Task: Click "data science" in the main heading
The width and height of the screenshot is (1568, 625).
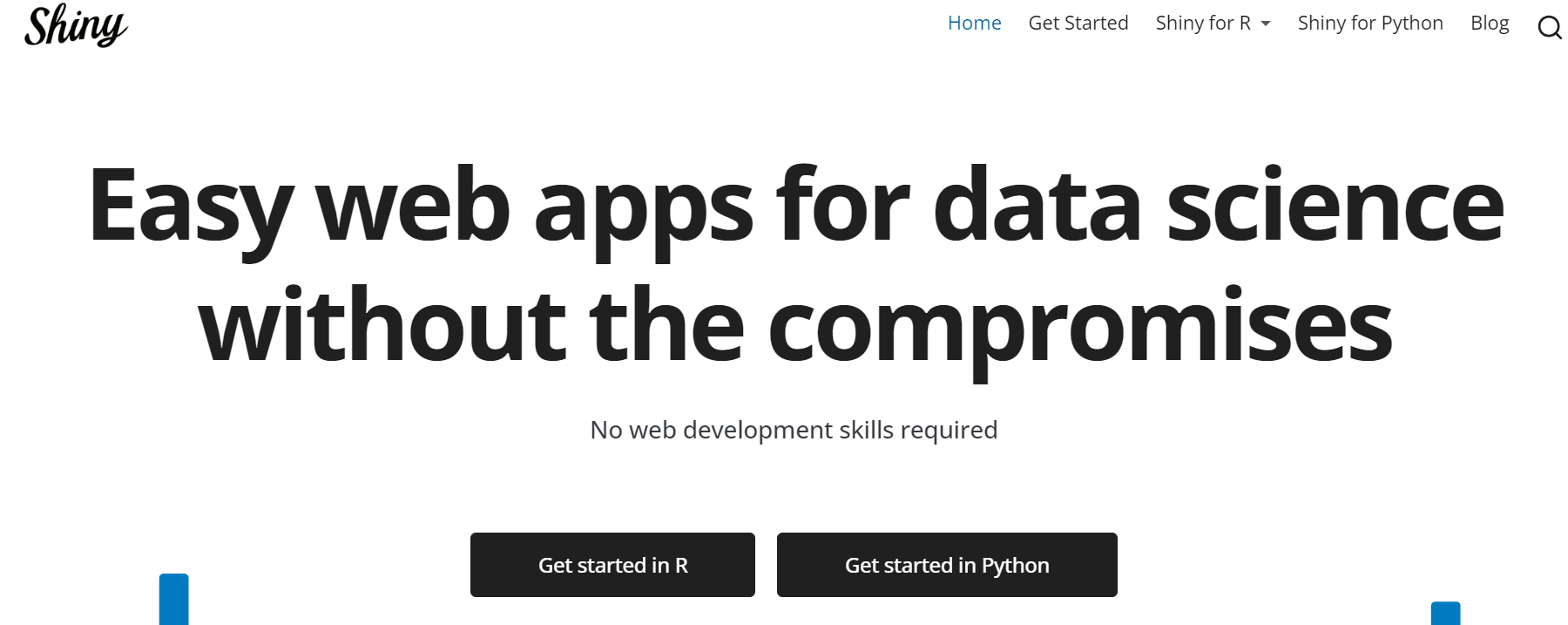Action: tap(1218, 206)
